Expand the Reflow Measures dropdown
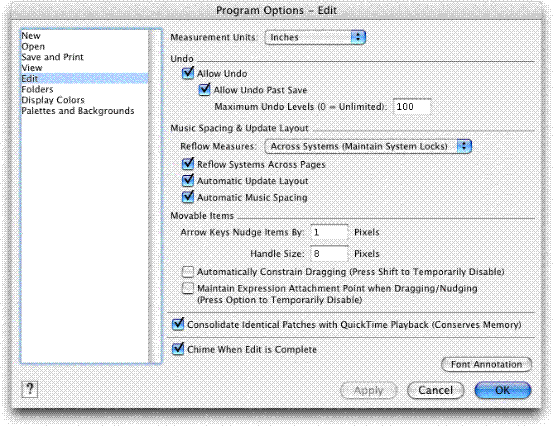This screenshot has height=427, width=553. 368,146
